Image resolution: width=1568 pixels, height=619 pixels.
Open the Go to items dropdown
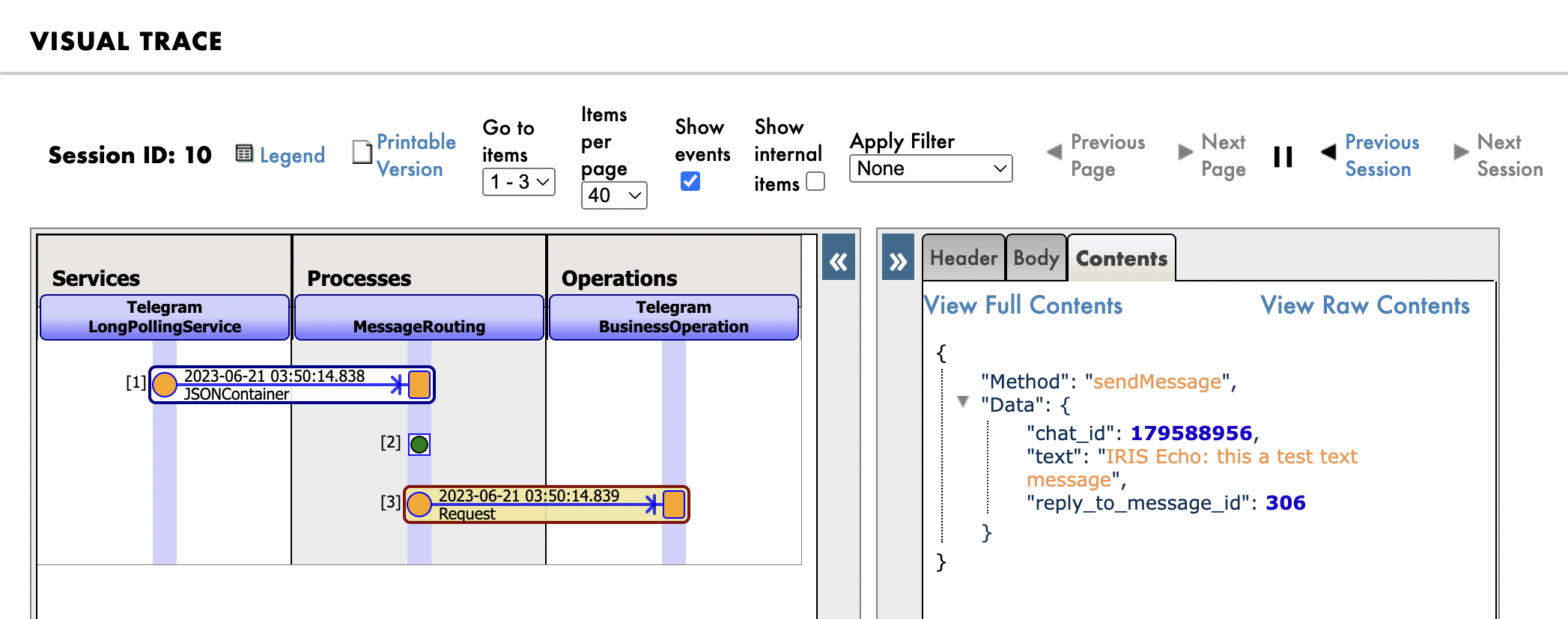[x=518, y=182]
